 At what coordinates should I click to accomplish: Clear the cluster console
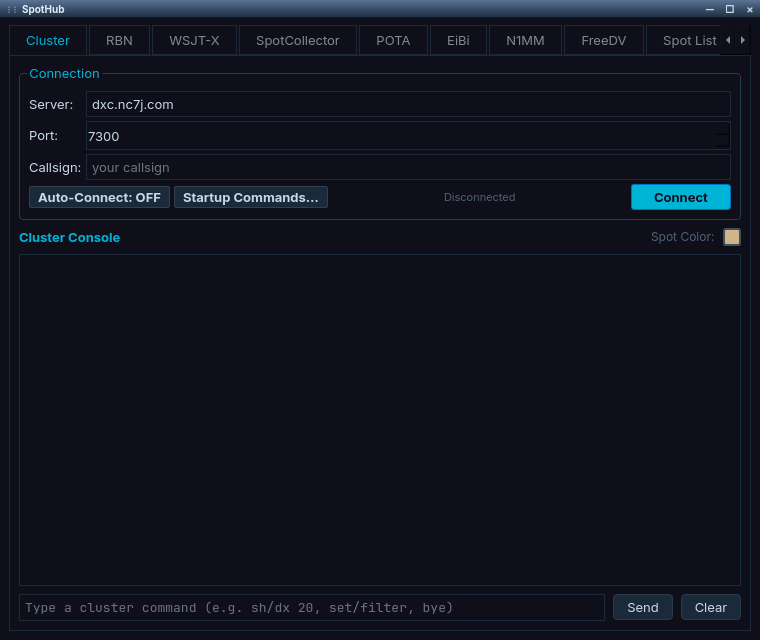711,608
